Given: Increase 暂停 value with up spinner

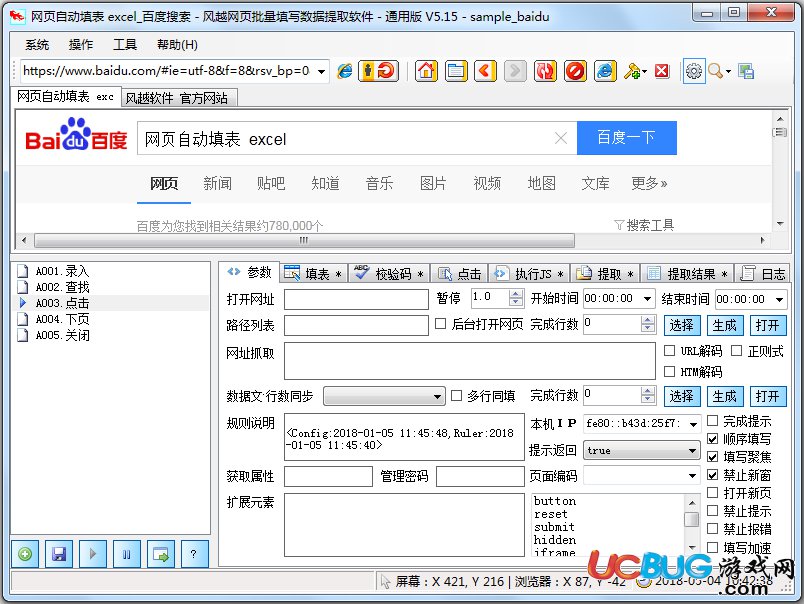Looking at the screenshot, I should (x=516, y=294).
